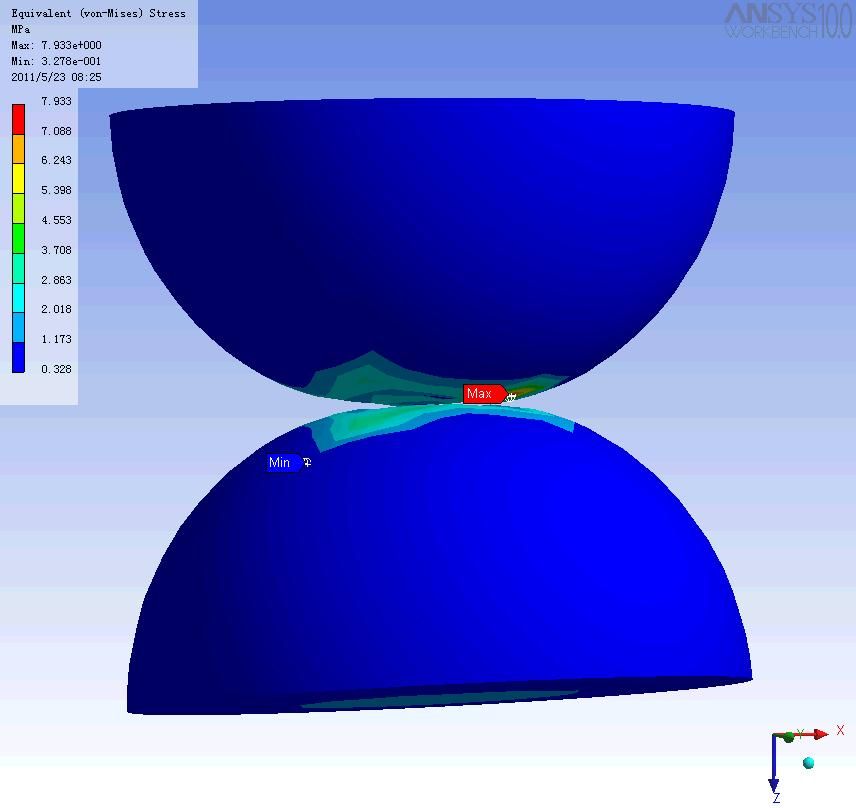Viewport: 856px width, 808px height.
Task: Click the cyan isometric view ball
Action: [x=808, y=763]
